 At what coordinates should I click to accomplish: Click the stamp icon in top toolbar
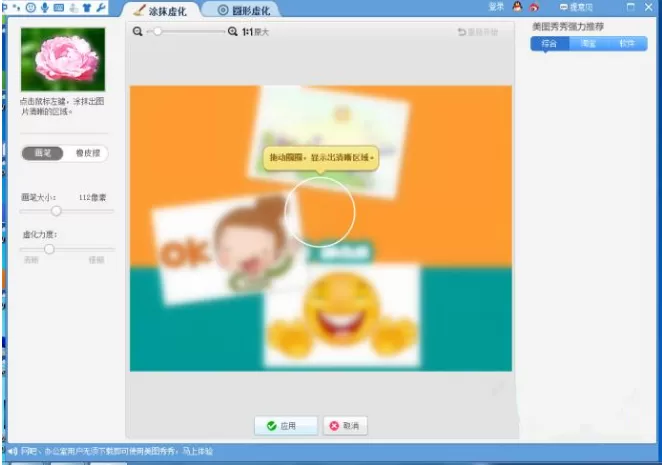73,8
